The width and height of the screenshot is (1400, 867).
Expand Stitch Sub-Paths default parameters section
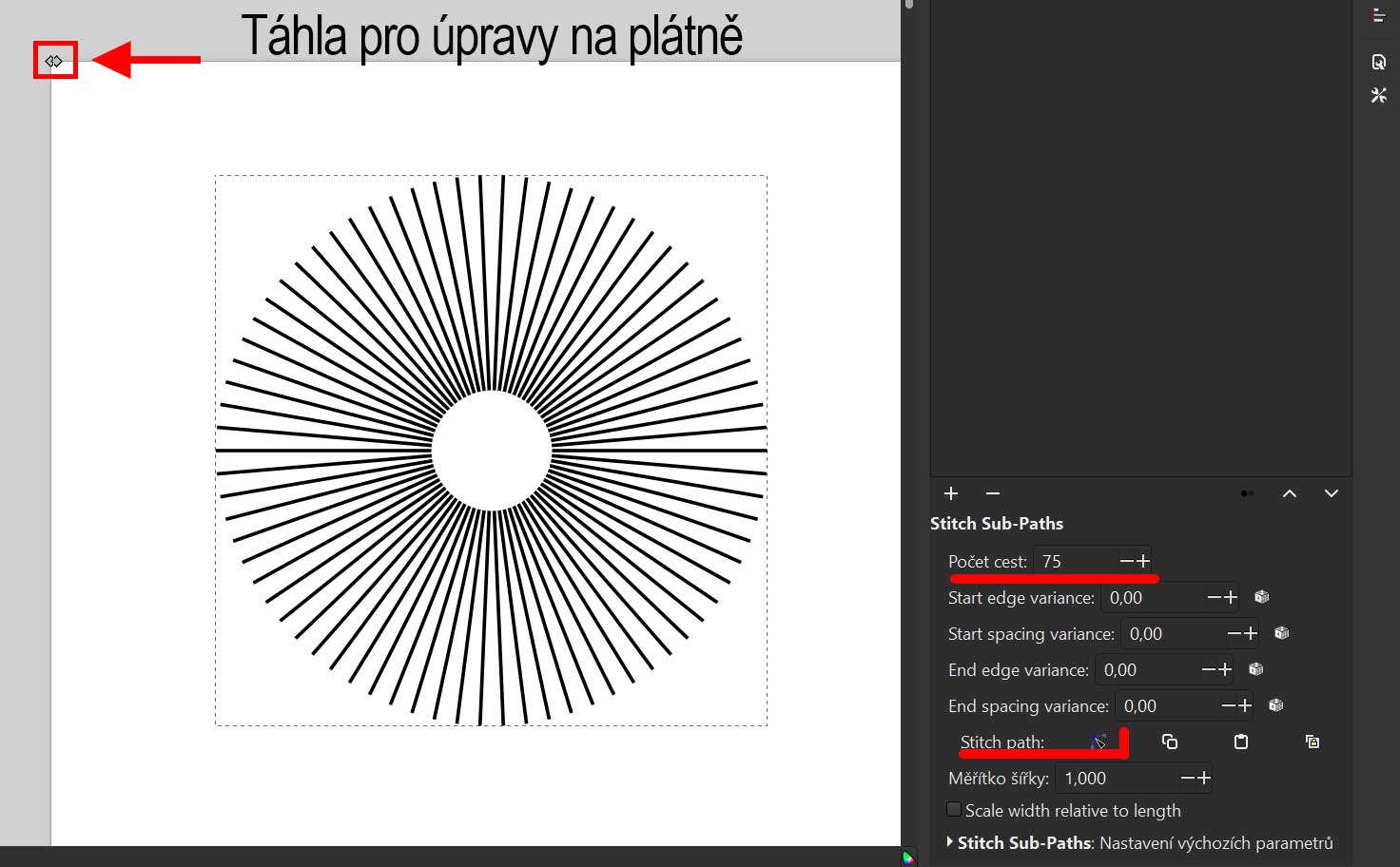click(x=950, y=842)
